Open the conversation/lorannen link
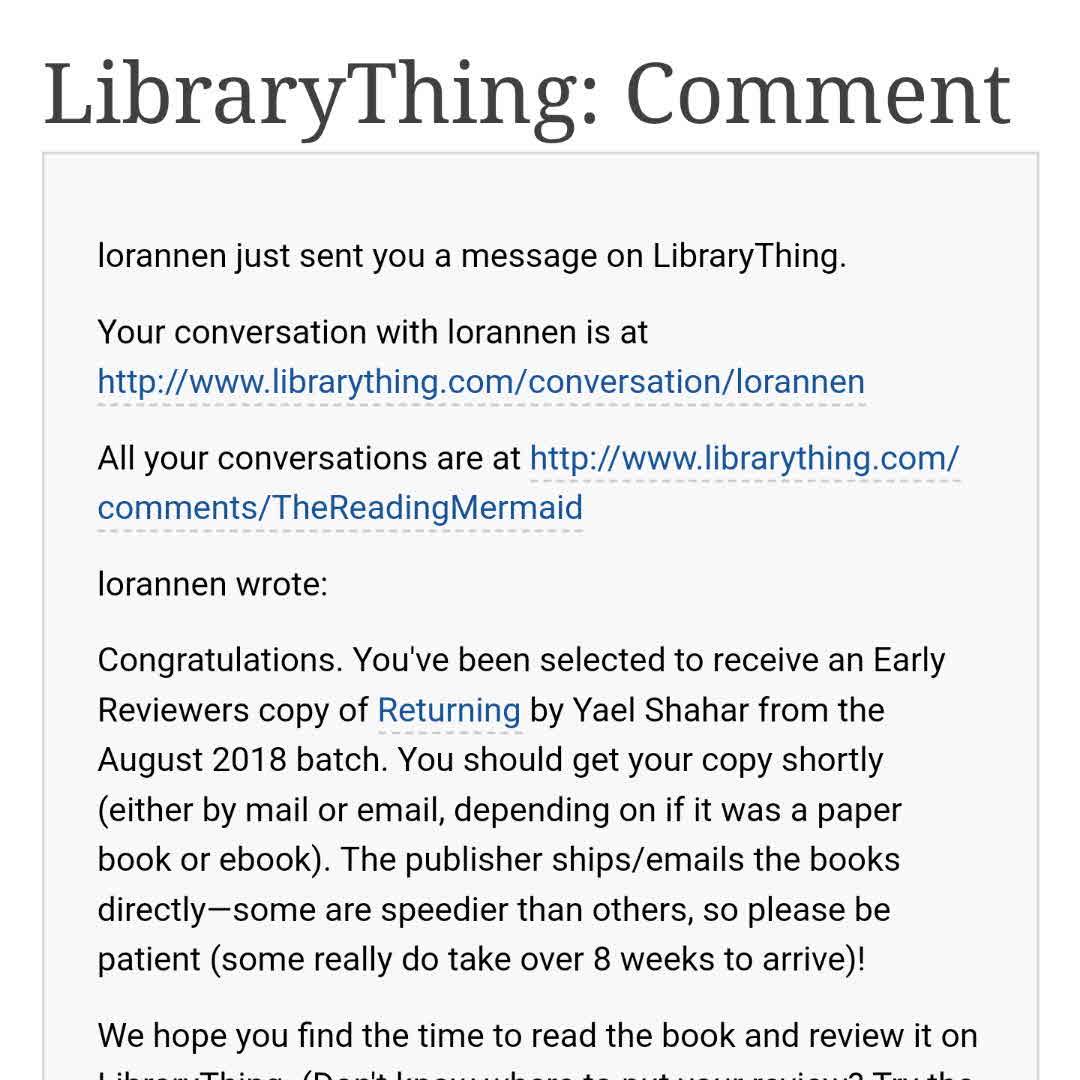1080x1080 pixels. (481, 382)
